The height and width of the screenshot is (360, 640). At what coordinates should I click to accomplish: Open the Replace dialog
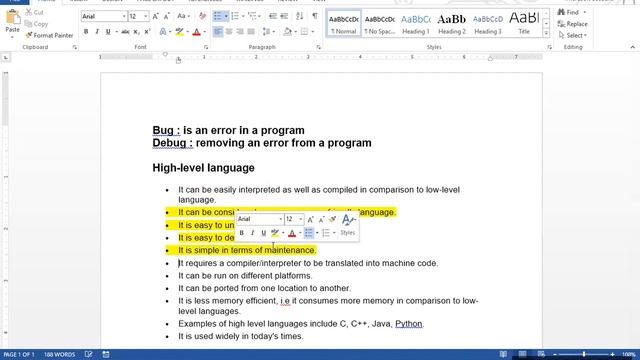(x=573, y=24)
